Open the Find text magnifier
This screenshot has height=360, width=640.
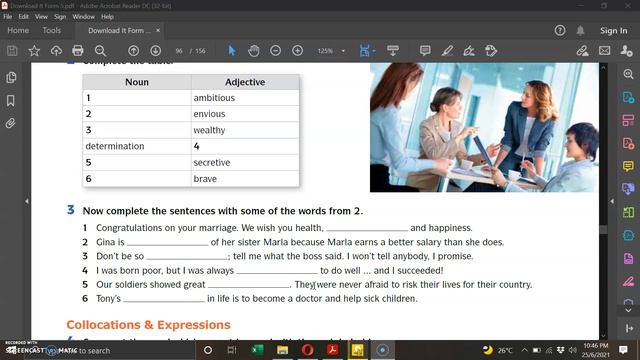pyautogui.click(x=100, y=51)
